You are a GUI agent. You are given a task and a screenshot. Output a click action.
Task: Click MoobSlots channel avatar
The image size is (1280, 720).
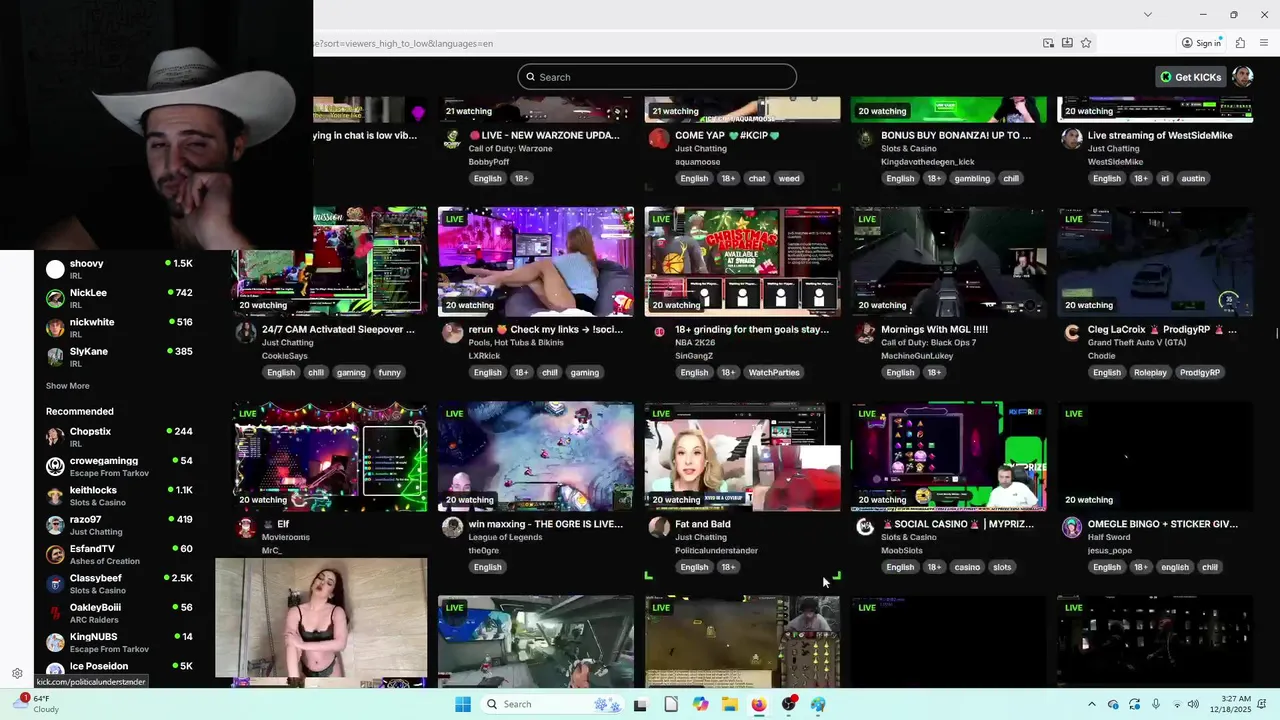click(x=865, y=527)
